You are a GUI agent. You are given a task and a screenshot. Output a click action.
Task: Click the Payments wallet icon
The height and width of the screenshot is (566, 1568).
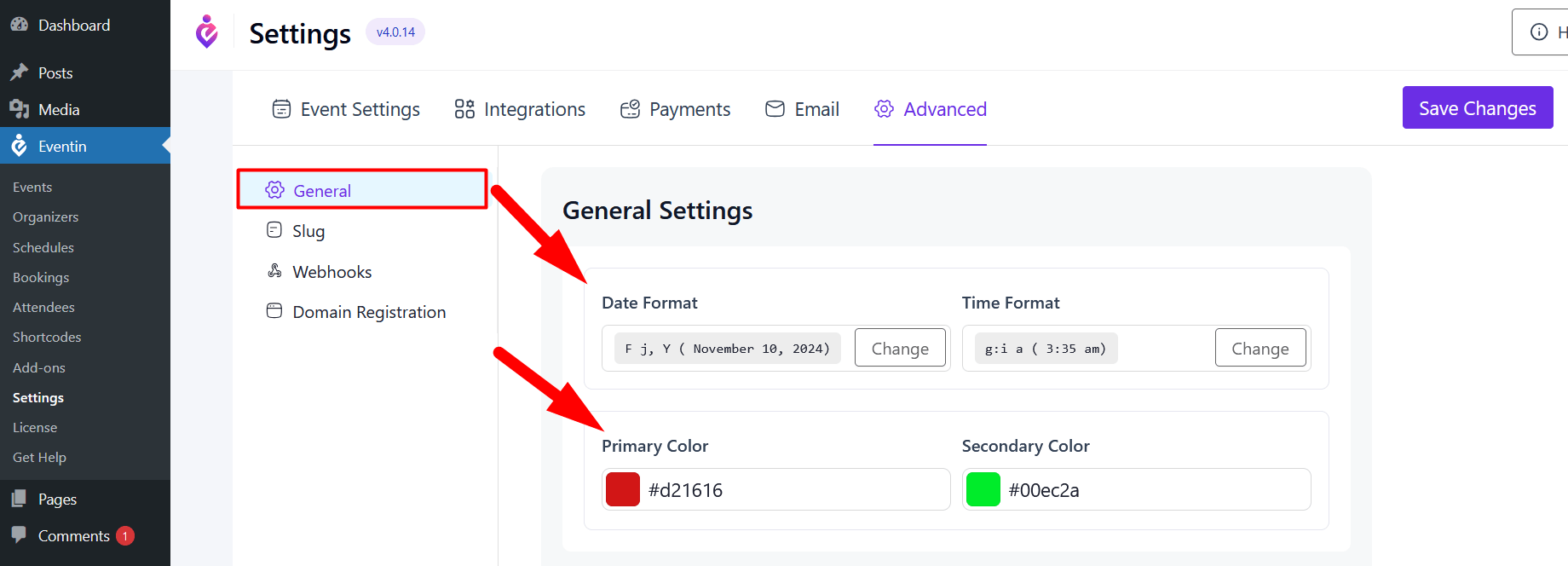tap(630, 109)
